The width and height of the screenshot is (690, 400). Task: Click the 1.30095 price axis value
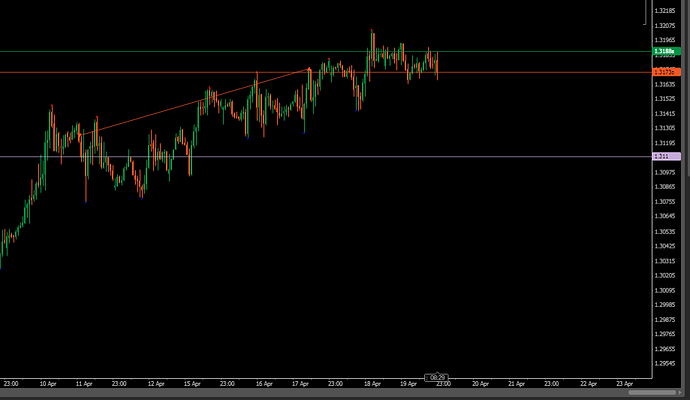pyautogui.click(x=665, y=290)
